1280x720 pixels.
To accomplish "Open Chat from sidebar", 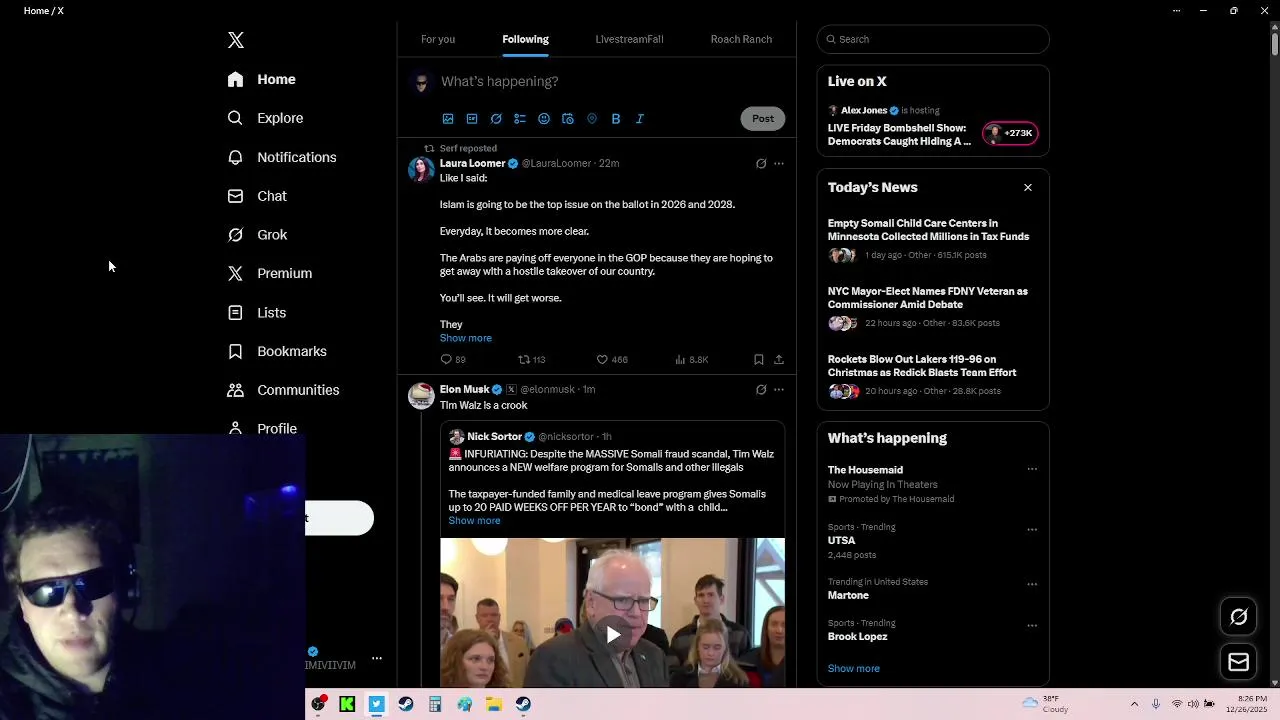I will pos(257,196).
